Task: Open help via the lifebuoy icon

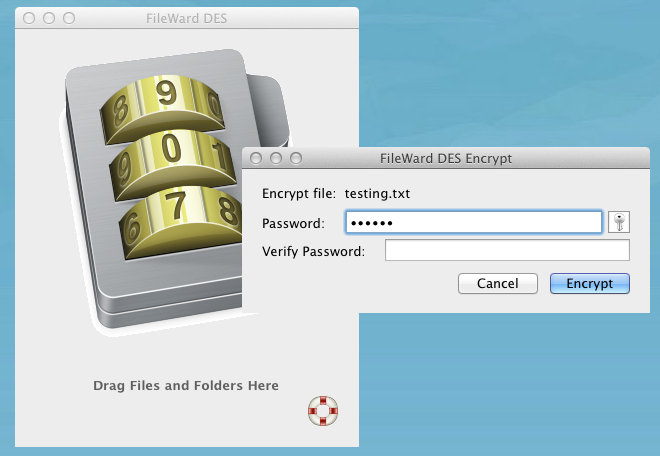Action: click(x=323, y=411)
